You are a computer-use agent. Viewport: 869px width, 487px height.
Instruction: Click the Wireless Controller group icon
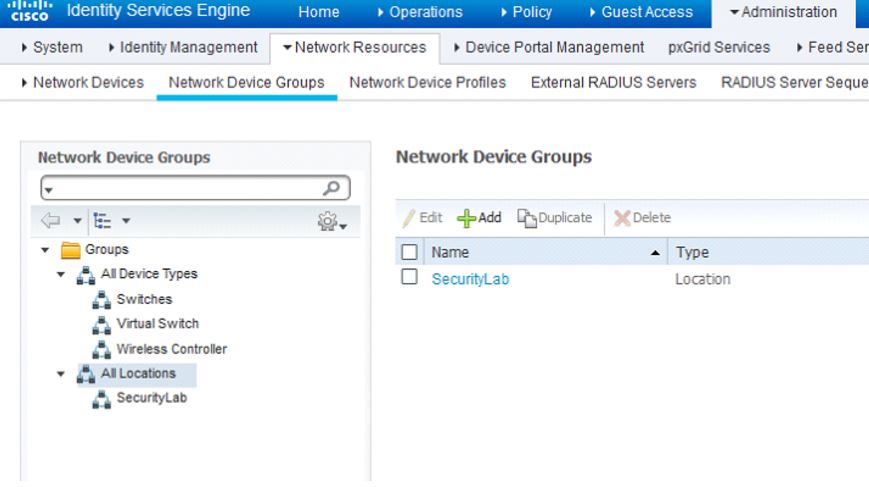[x=101, y=350]
